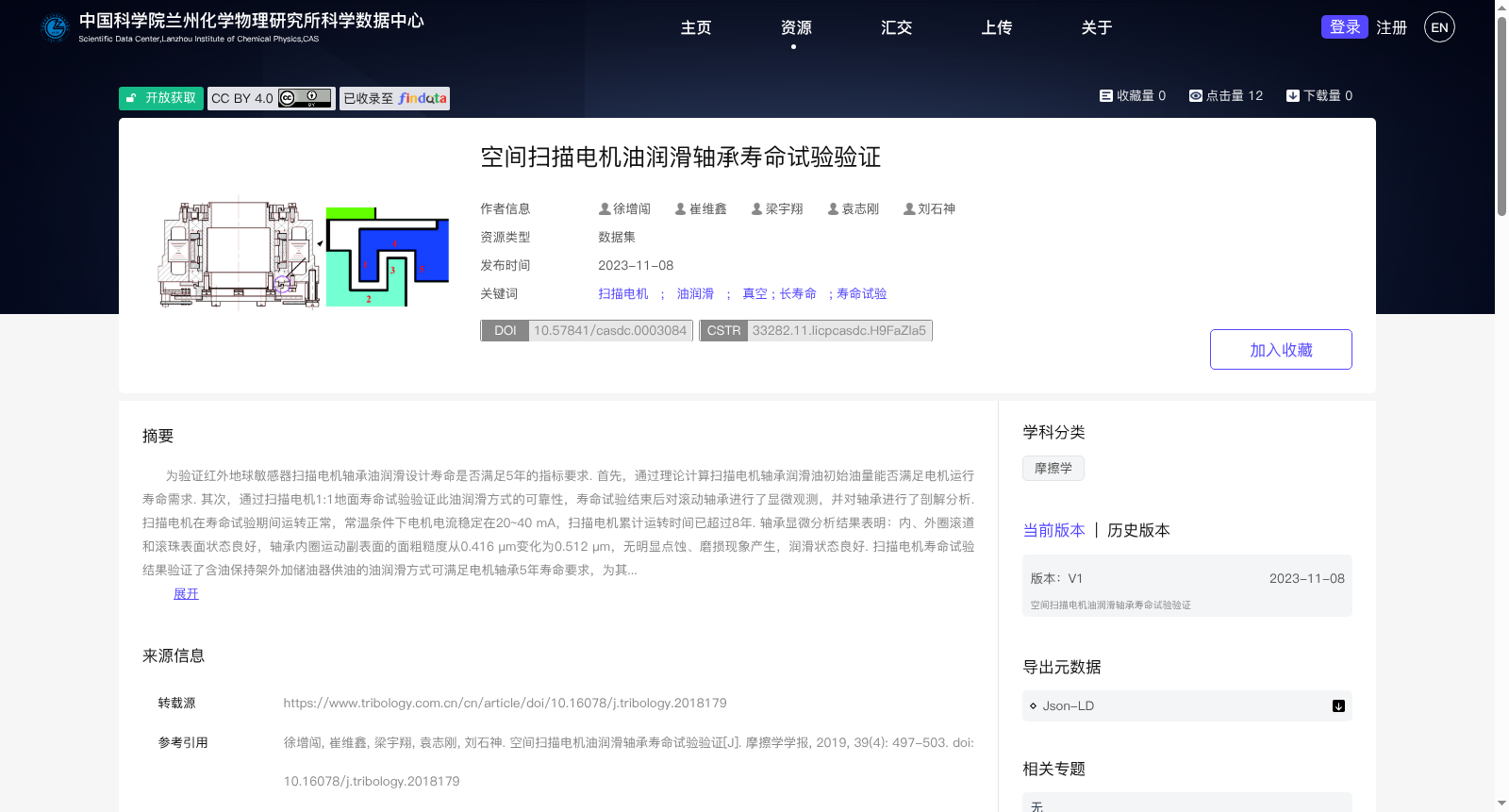Click the 开放获取 open access badge
The image size is (1509, 812).
pos(161,98)
